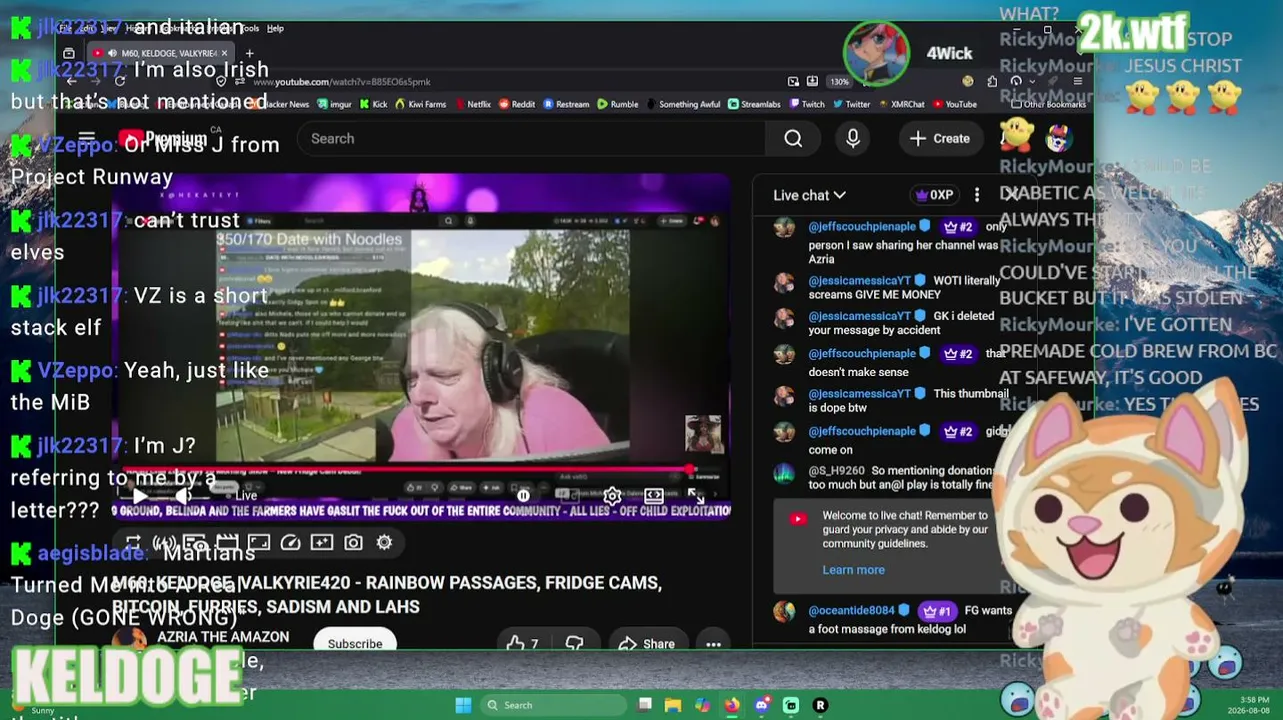This screenshot has height=720, width=1283.
Task: Click the 130% zoom level indicator
Action: pyautogui.click(x=839, y=82)
